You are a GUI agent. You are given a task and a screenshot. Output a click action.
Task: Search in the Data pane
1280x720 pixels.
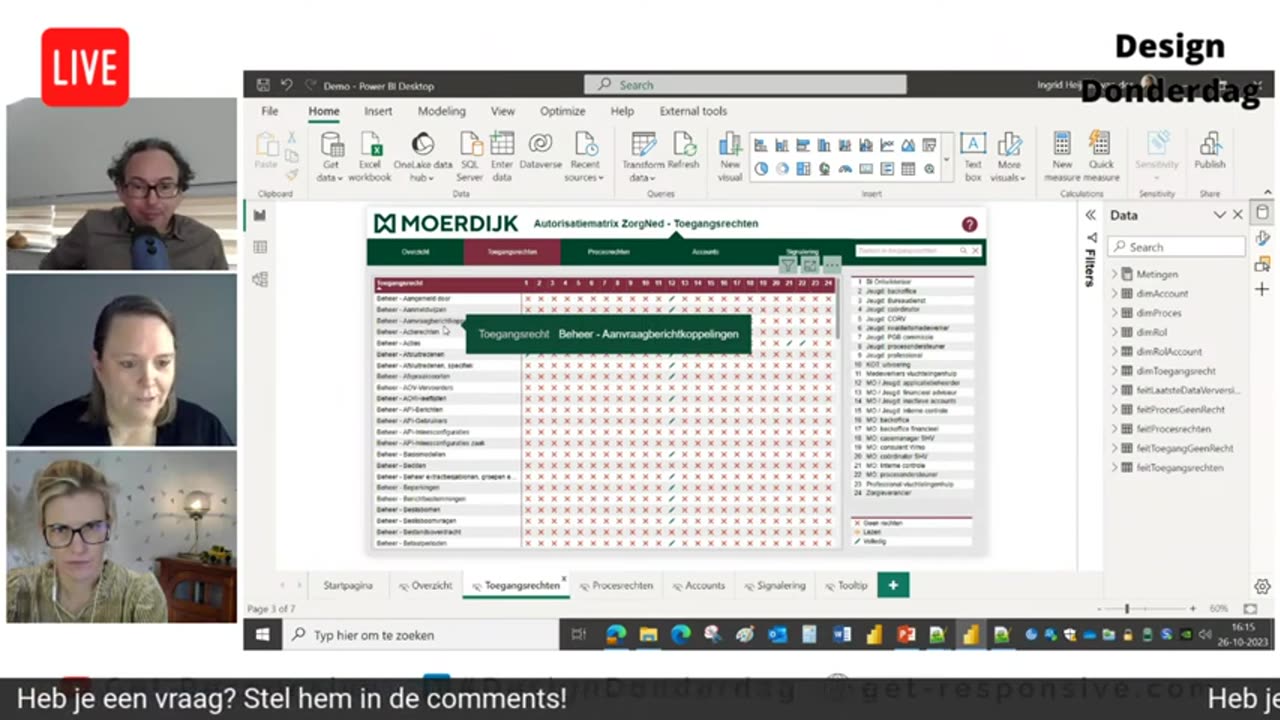[1177, 246]
